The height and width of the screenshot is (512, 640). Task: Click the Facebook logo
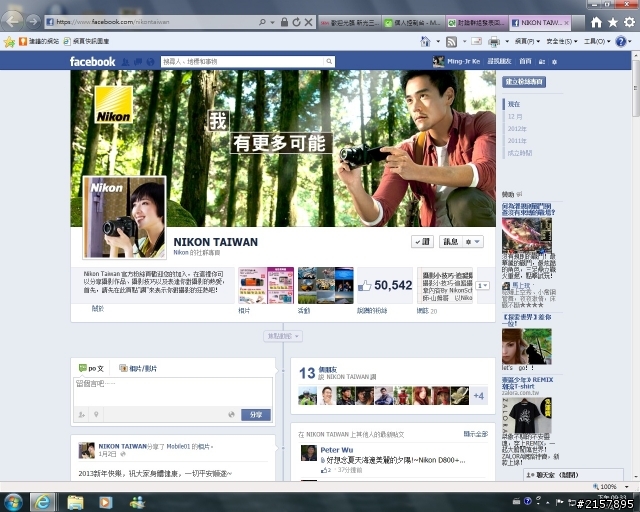click(92, 61)
